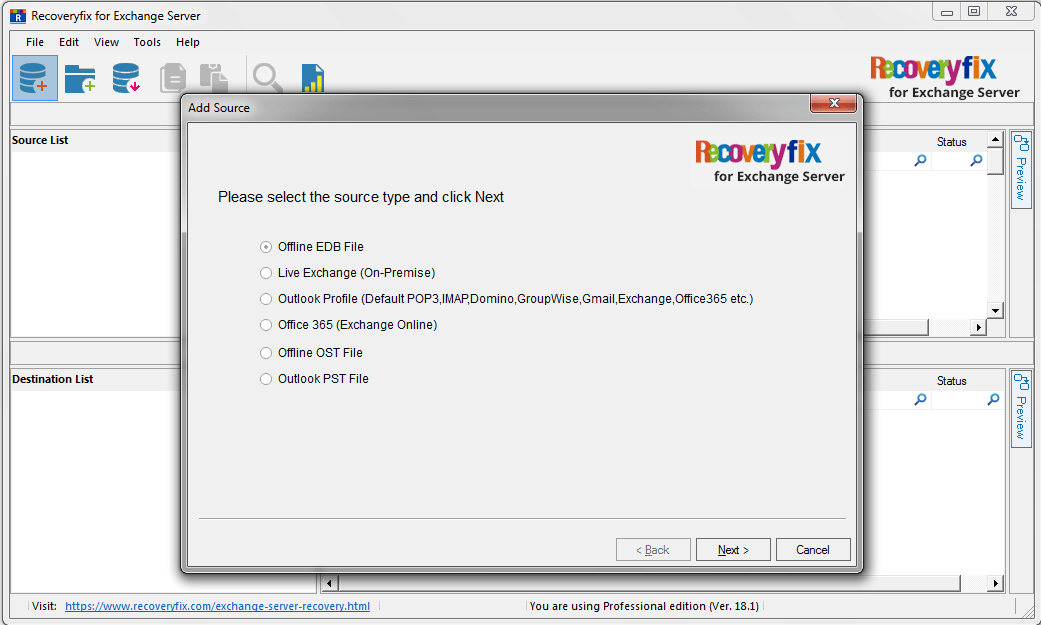Open the Tools menu
The height and width of the screenshot is (625, 1041).
(147, 42)
